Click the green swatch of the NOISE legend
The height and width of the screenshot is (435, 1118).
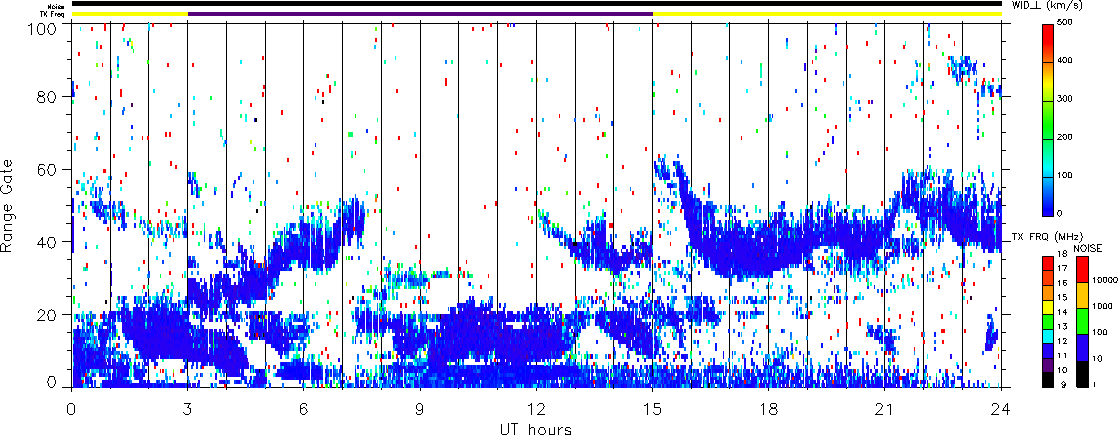point(1082,321)
